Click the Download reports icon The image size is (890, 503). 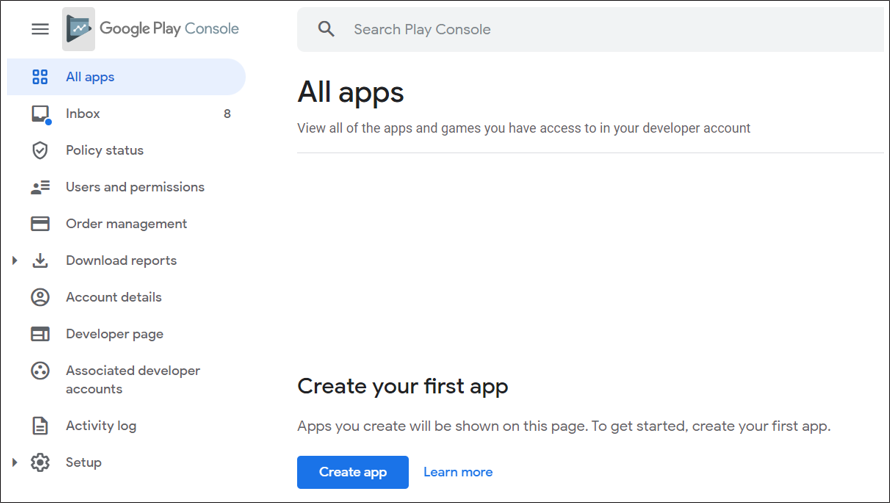[40, 261]
